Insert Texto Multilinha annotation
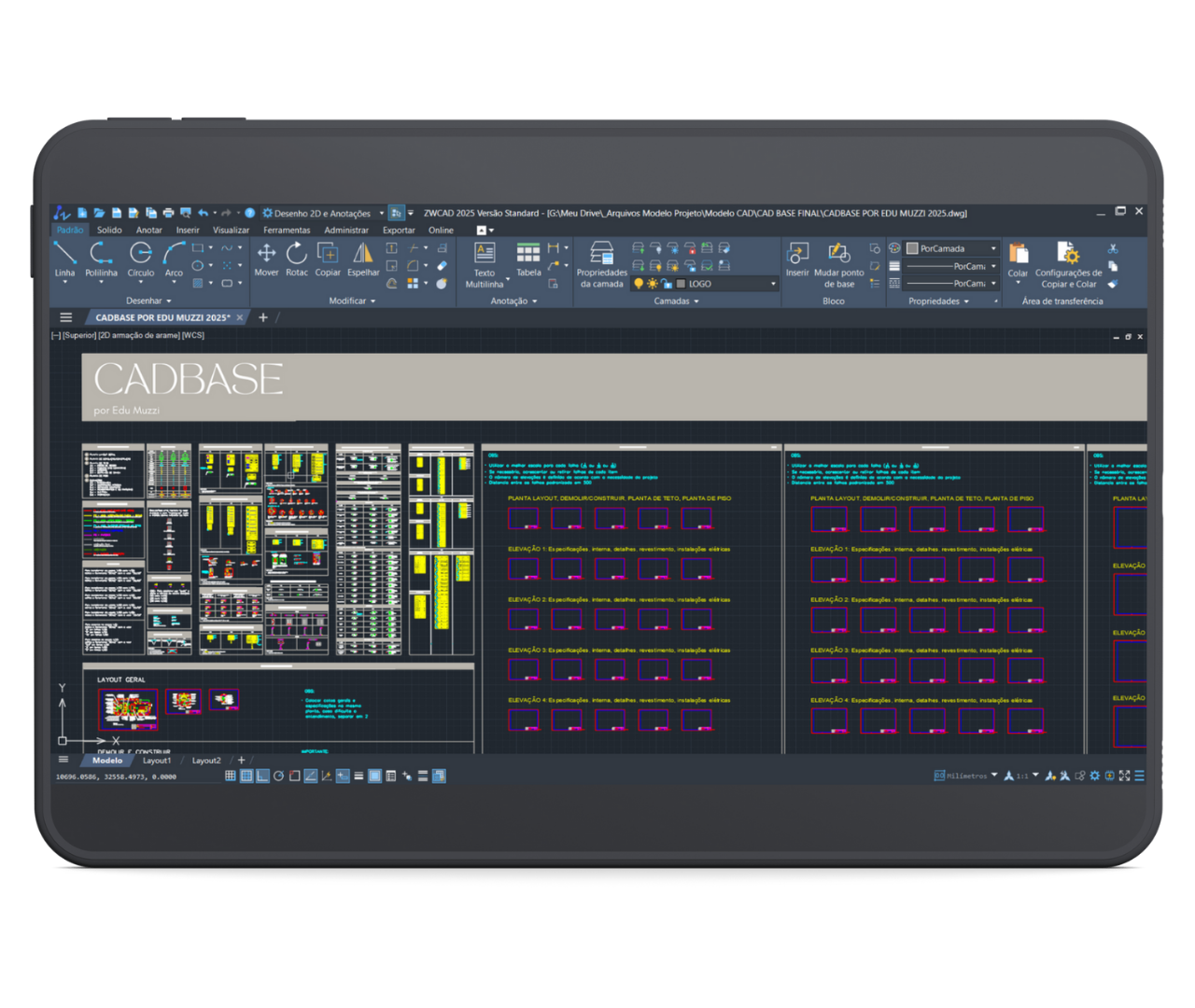Viewport: 1195px width, 1008px height. (x=485, y=265)
